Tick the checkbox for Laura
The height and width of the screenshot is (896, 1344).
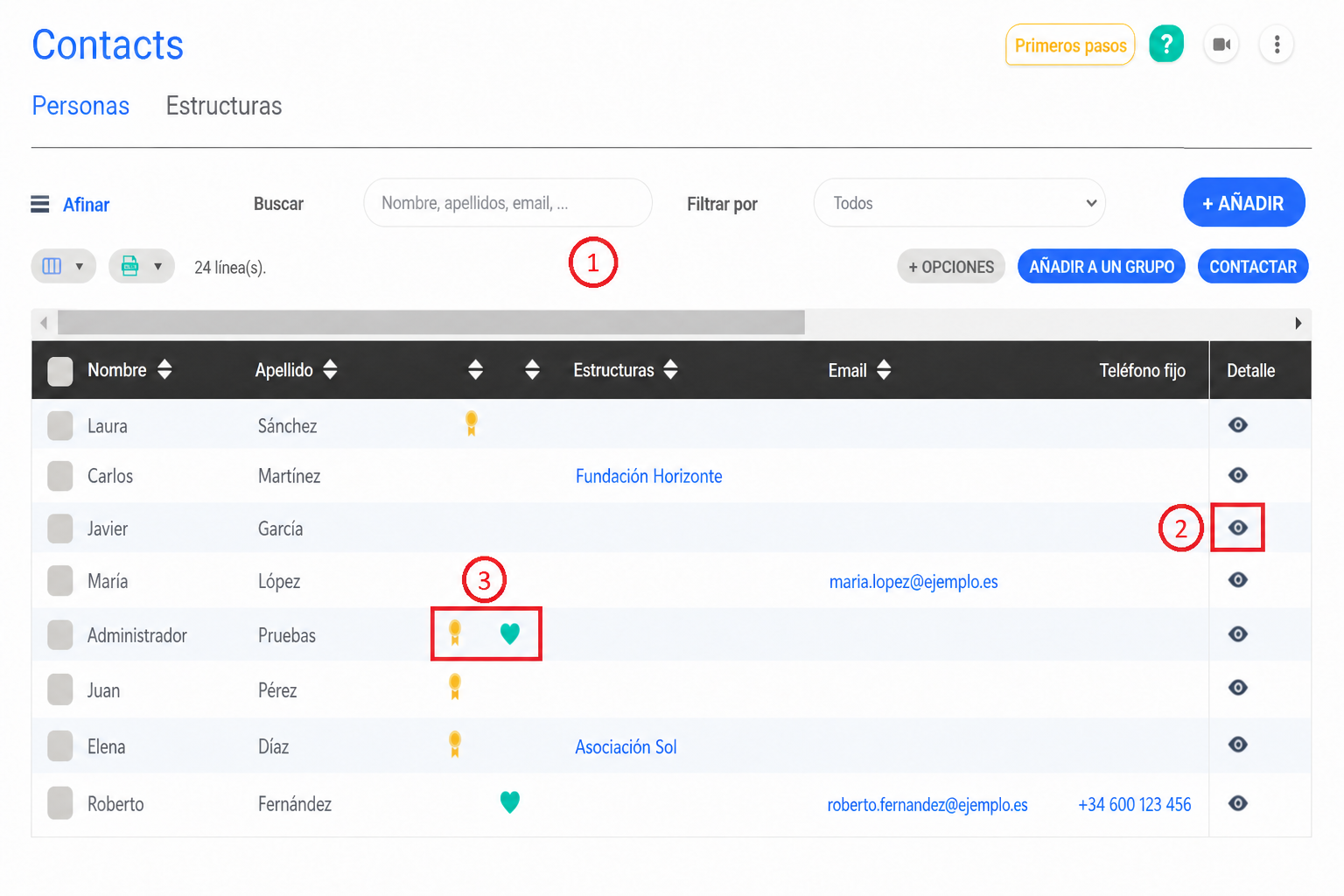tap(60, 426)
